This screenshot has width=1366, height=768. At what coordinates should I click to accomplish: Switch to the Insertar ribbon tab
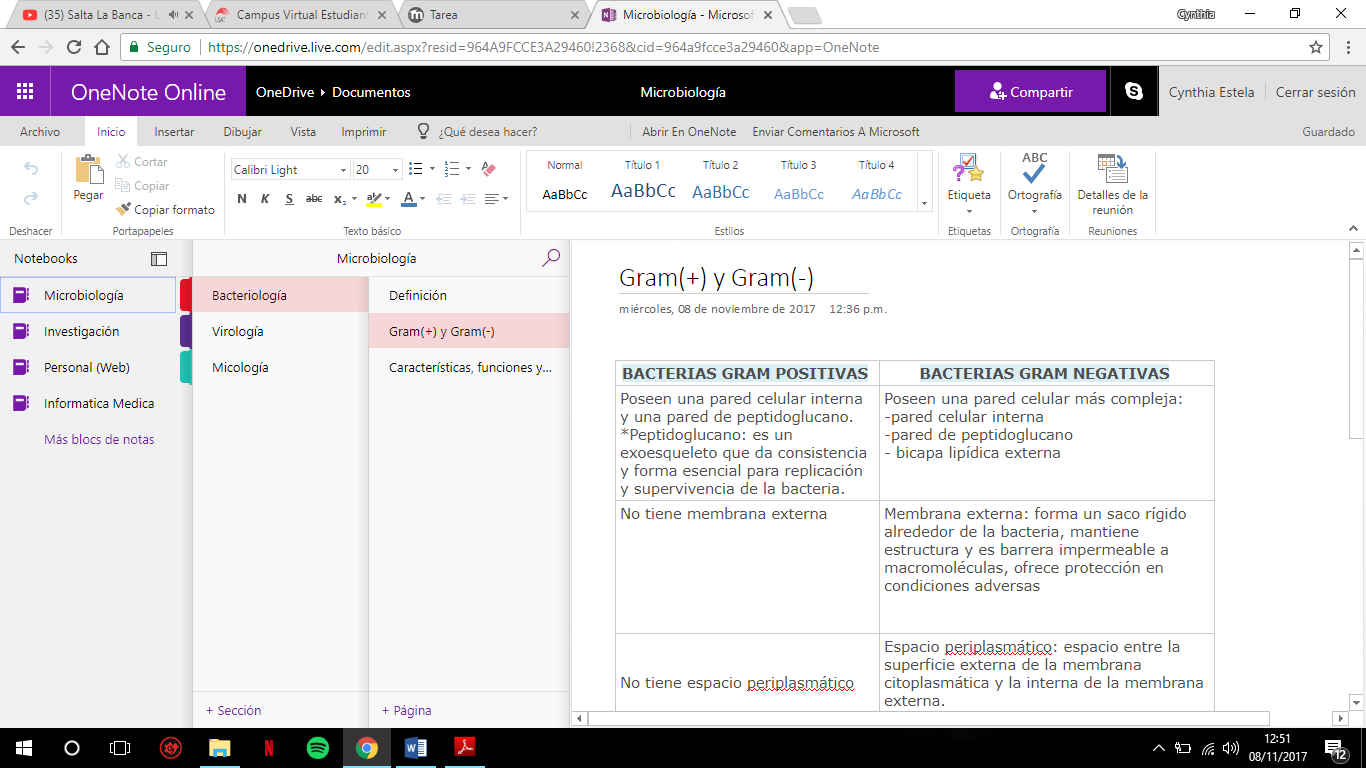pos(173,131)
